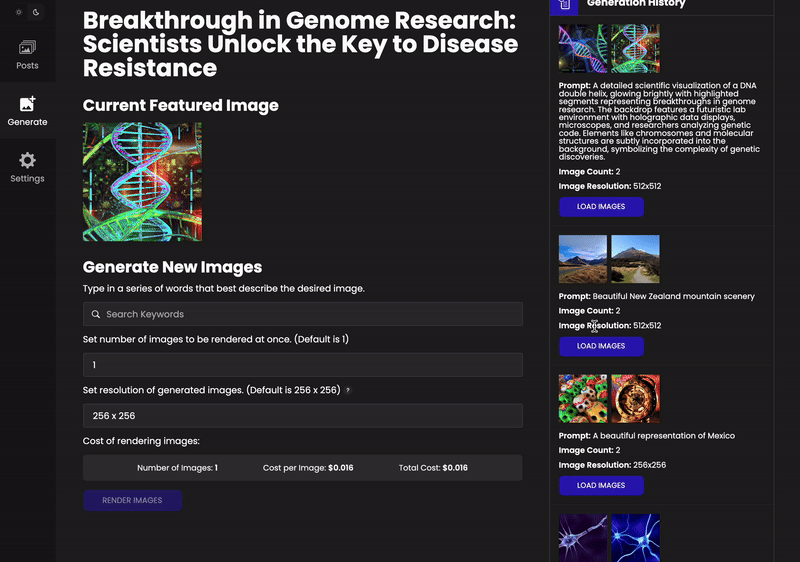800x562 pixels.
Task: Click the 'Generation History' panel heading
Action: (636, 4)
